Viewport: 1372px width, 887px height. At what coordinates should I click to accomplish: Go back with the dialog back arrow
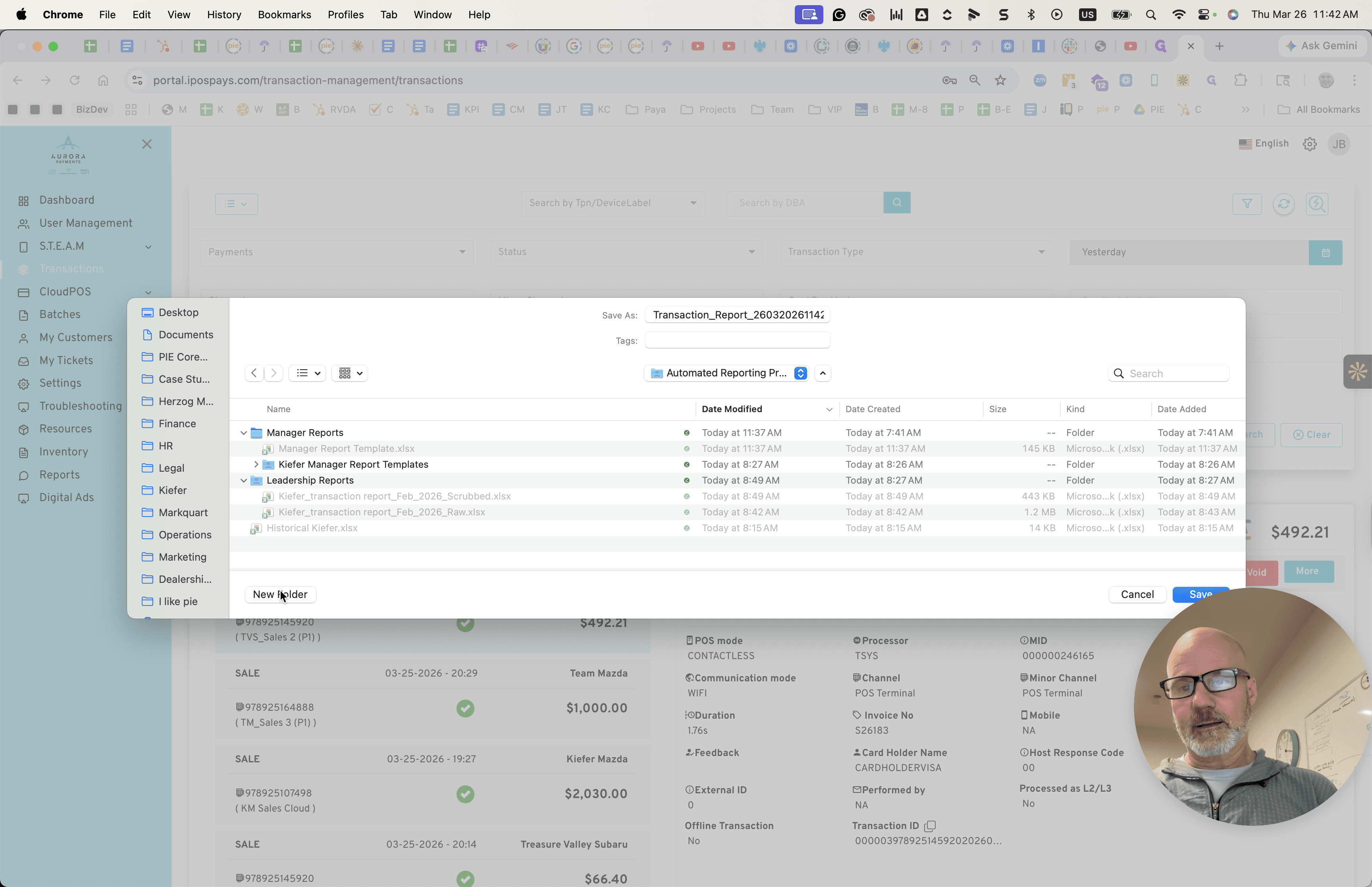254,373
